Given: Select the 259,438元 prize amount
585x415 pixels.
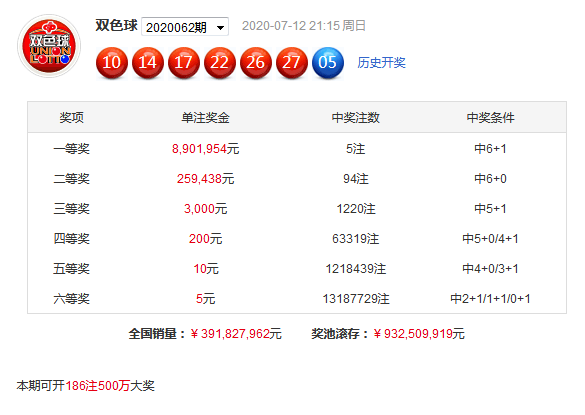Looking at the screenshot, I should pyautogui.click(x=205, y=178).
